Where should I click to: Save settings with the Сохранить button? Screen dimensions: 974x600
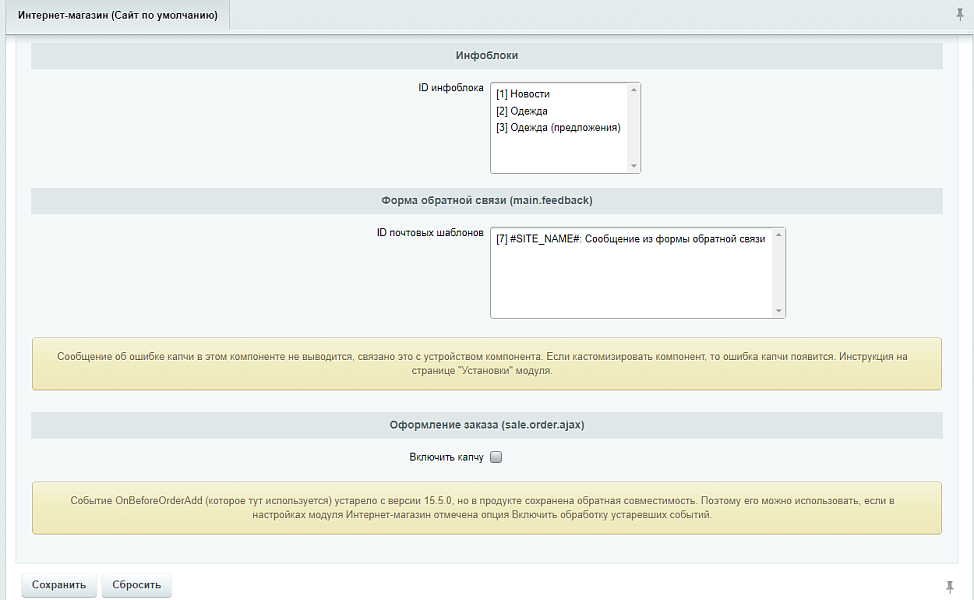pos(59,585)
